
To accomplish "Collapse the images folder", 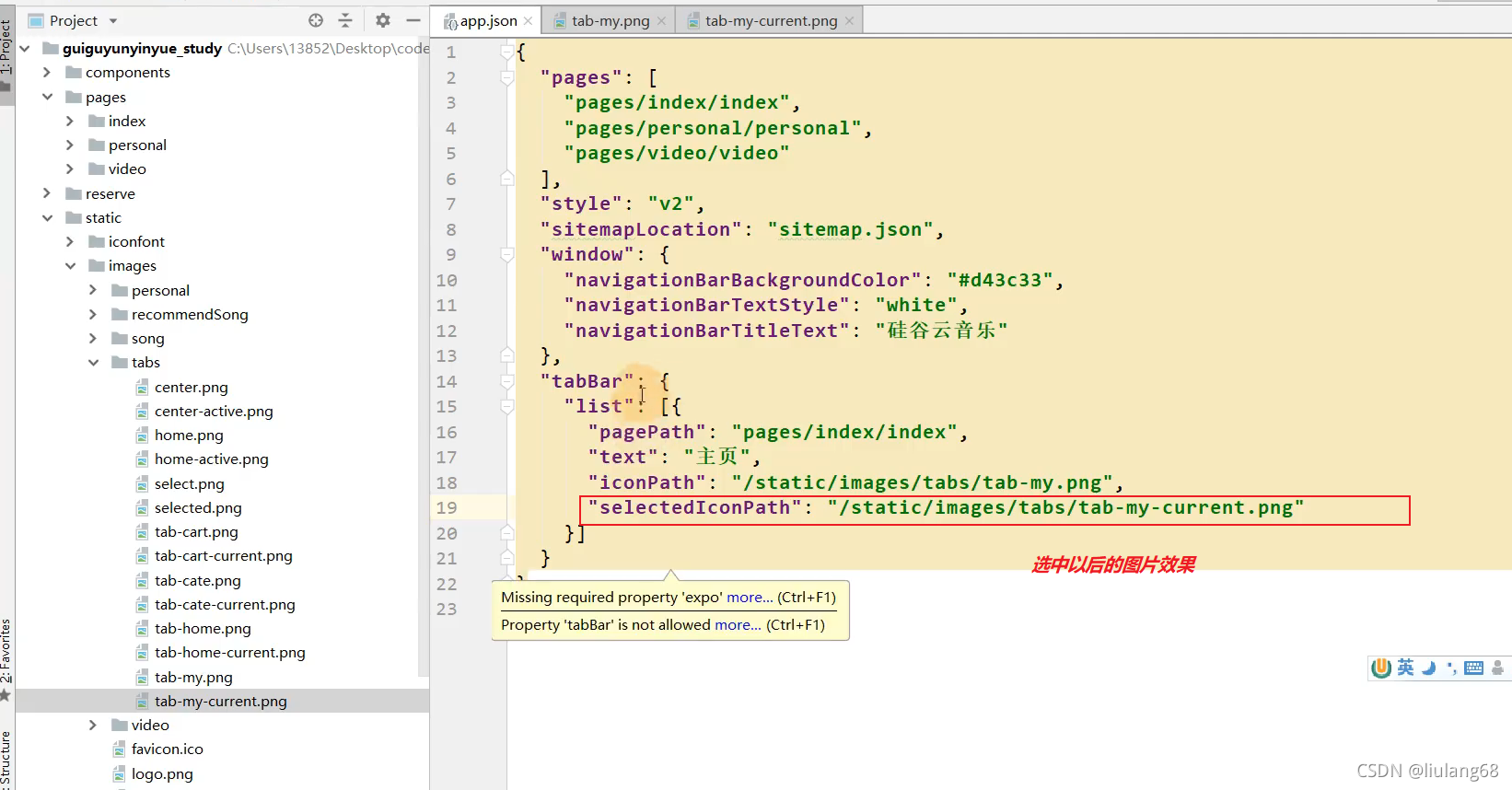I will [x=70, y=265].
